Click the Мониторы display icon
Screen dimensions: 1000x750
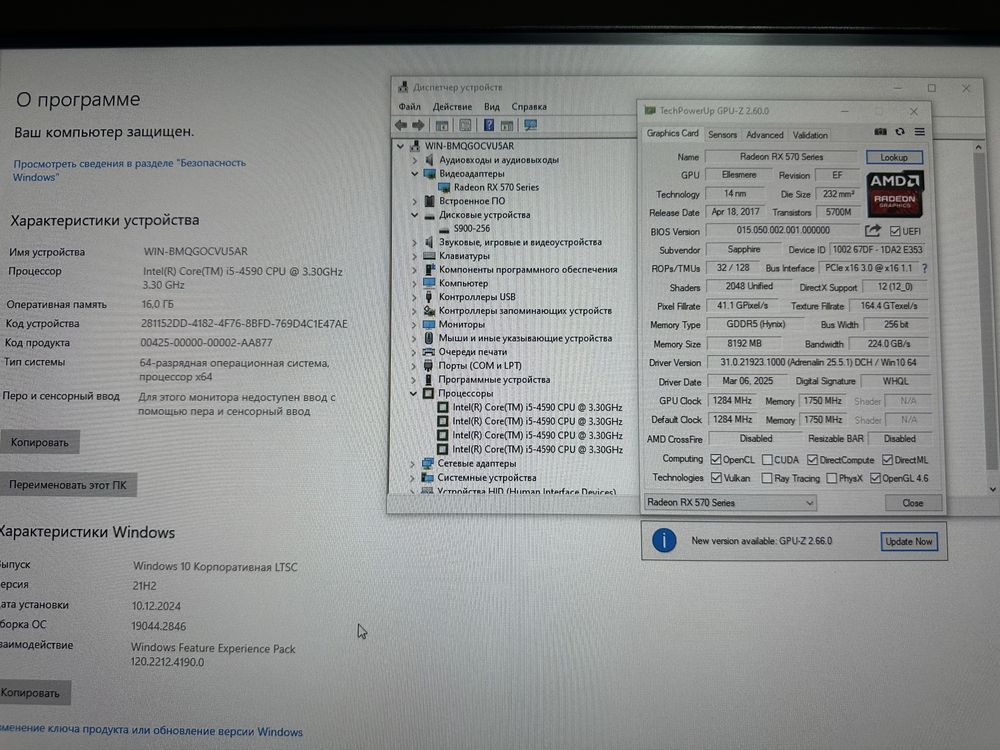tap(429, 325)
